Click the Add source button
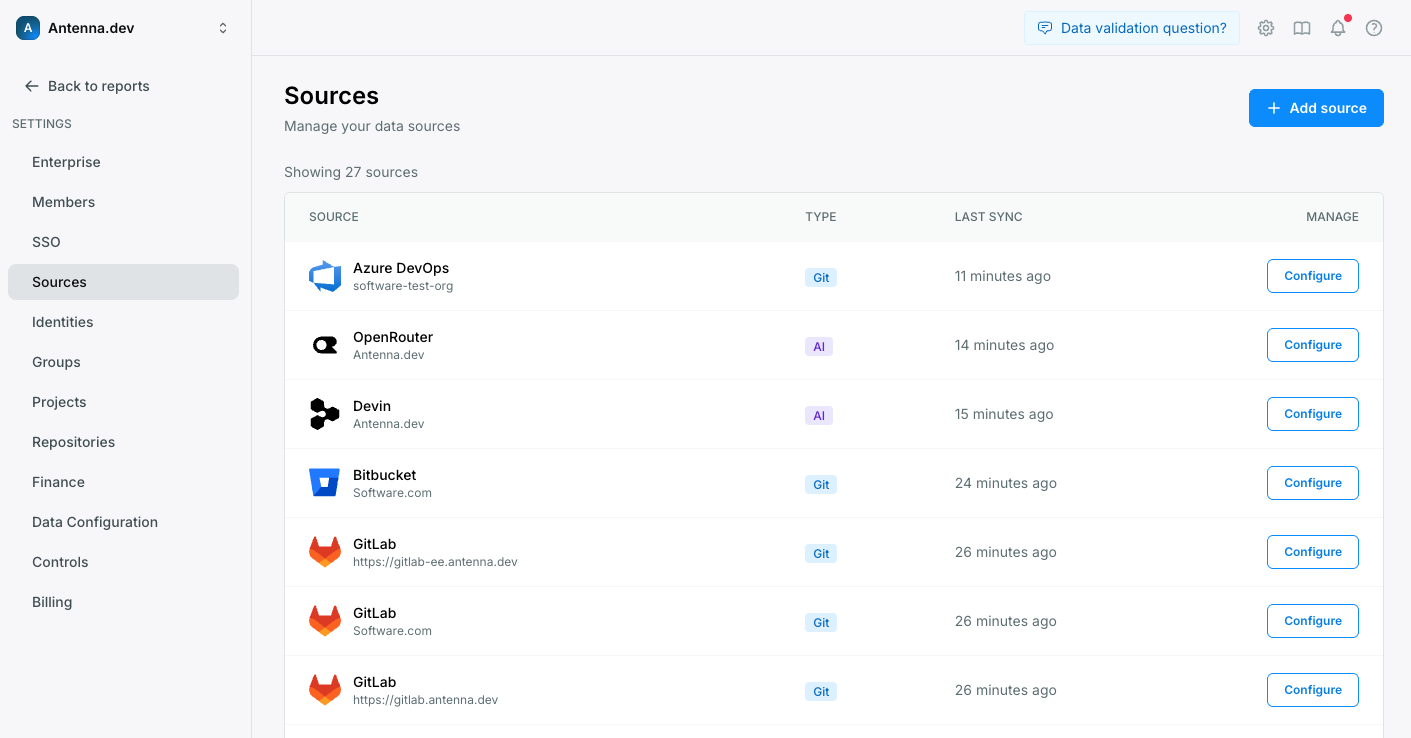 tap(1316, 108)
